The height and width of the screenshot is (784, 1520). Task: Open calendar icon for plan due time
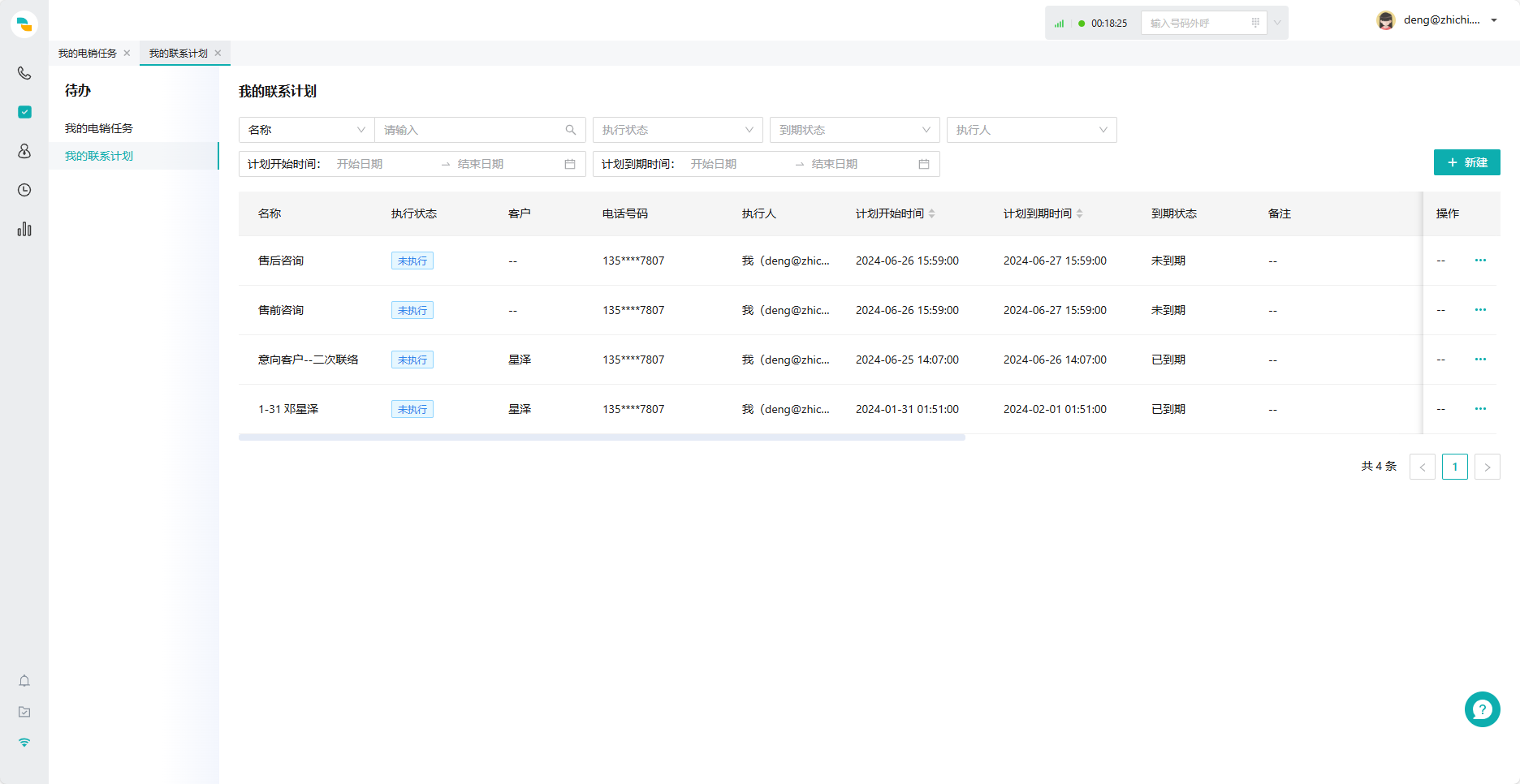pos(924,164)
